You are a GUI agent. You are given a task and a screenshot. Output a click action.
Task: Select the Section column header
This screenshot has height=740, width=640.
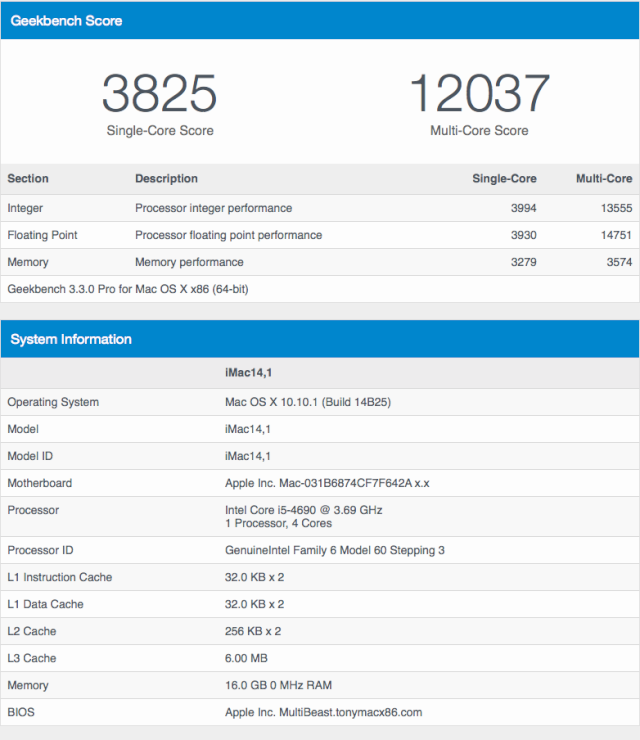28,178
